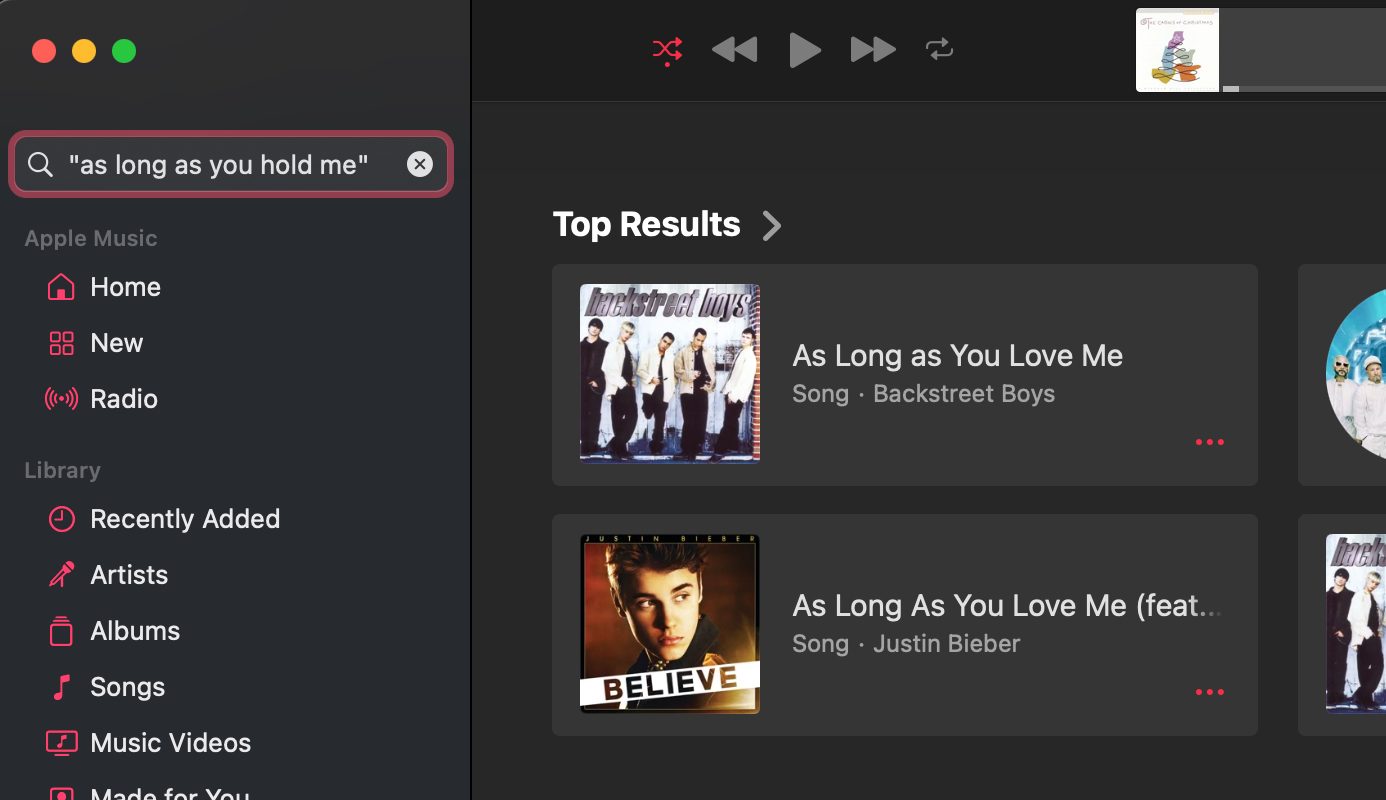Open the Artists library view
The width and height of the screenshot is (1386, 800).
tap(129, 575)
